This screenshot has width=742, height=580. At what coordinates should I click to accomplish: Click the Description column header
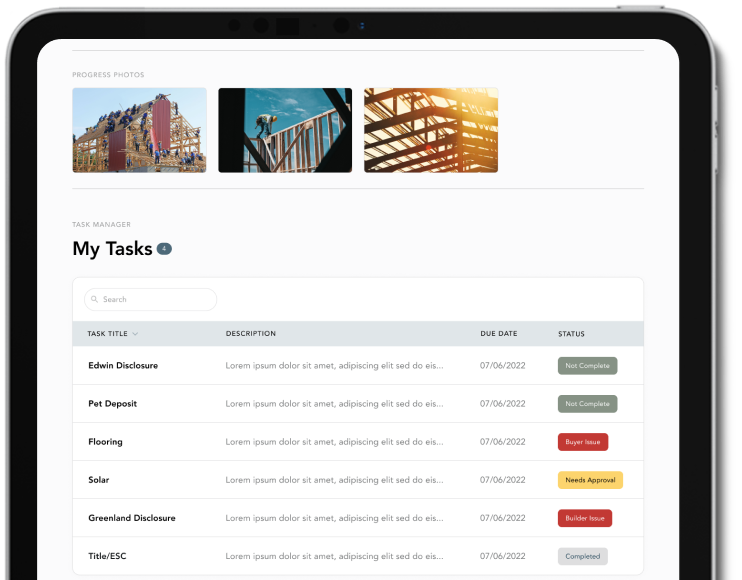click(251, 334)
